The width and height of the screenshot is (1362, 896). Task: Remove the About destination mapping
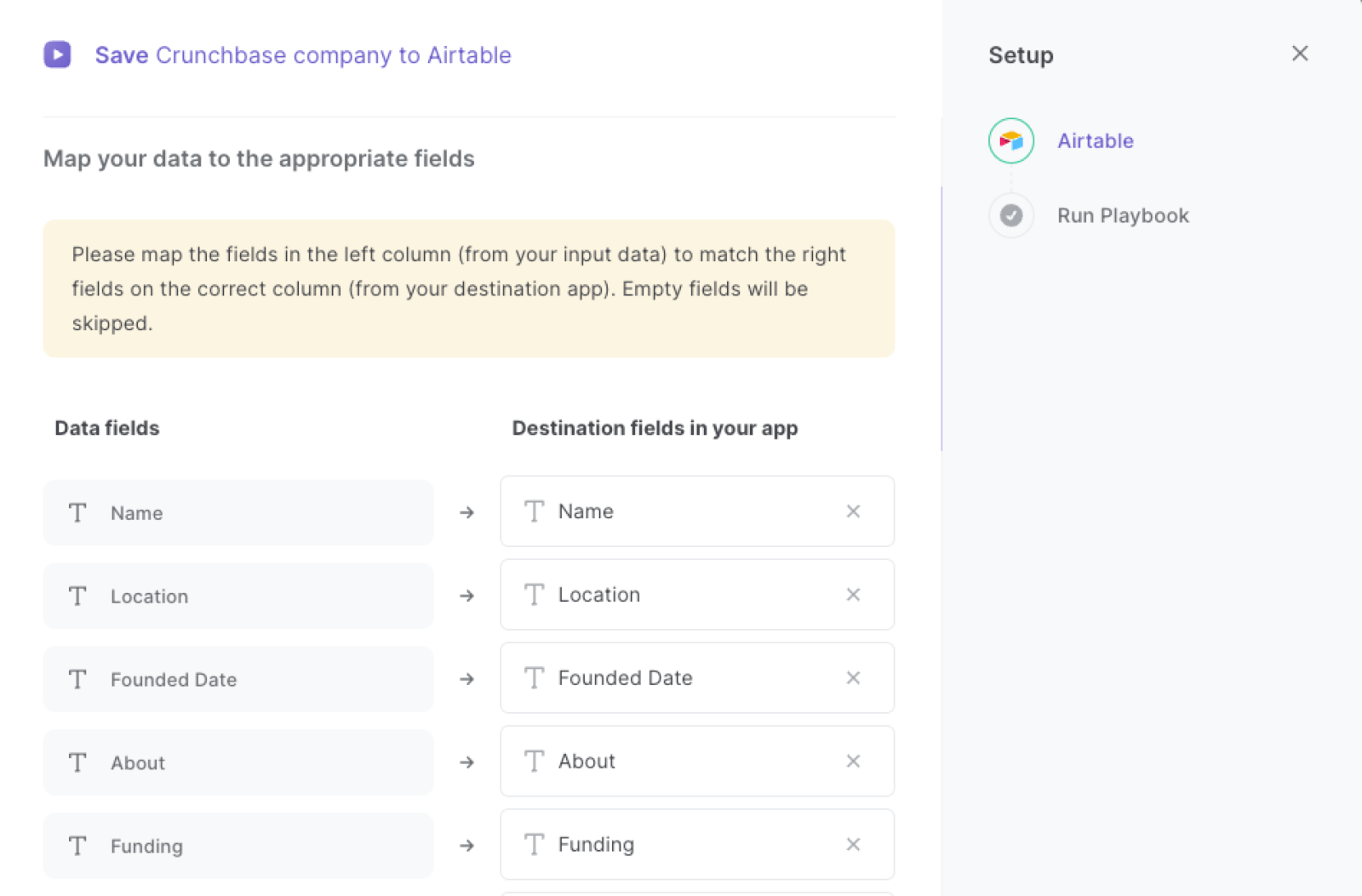tap(853, 761)
